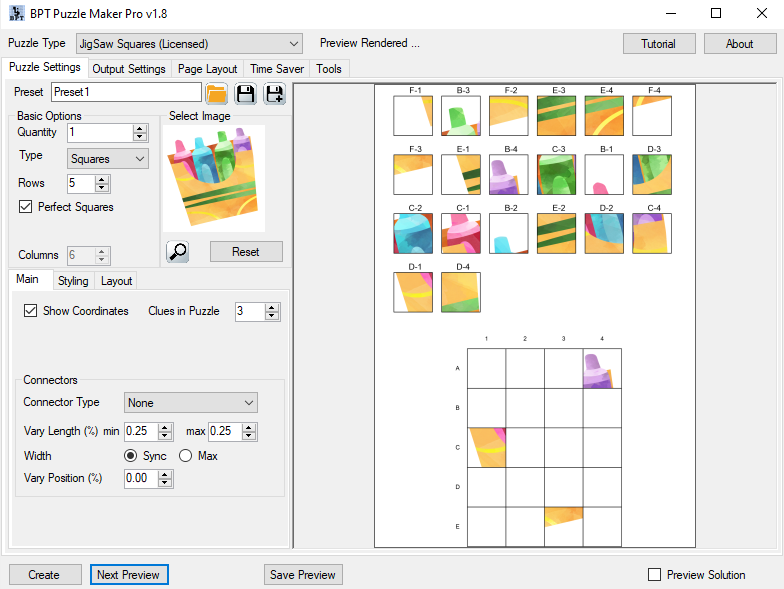Open preset folder icon
Viewport: 784px width, 589px height.
[216, 93]
